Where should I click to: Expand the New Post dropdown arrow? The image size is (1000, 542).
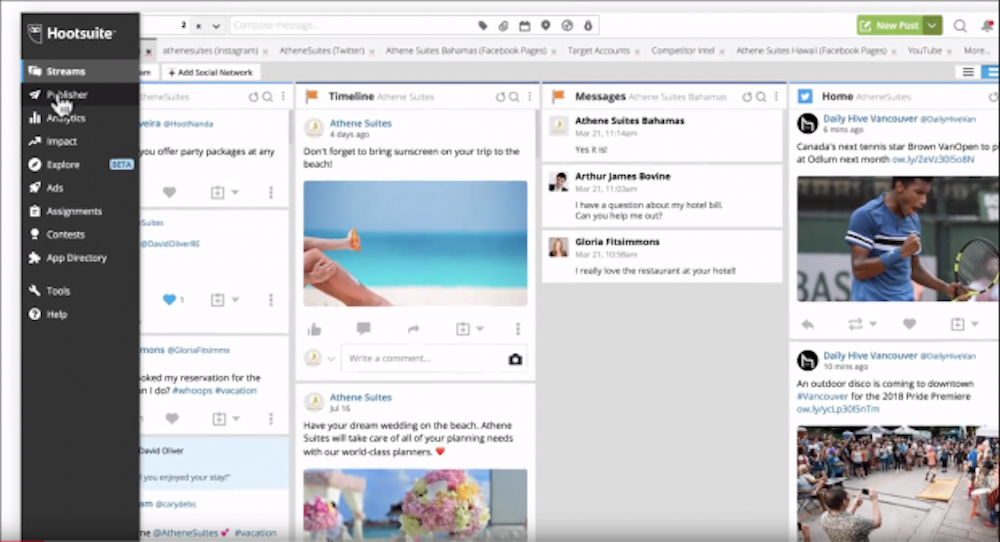pyautogui.click(x=932, y=26)
